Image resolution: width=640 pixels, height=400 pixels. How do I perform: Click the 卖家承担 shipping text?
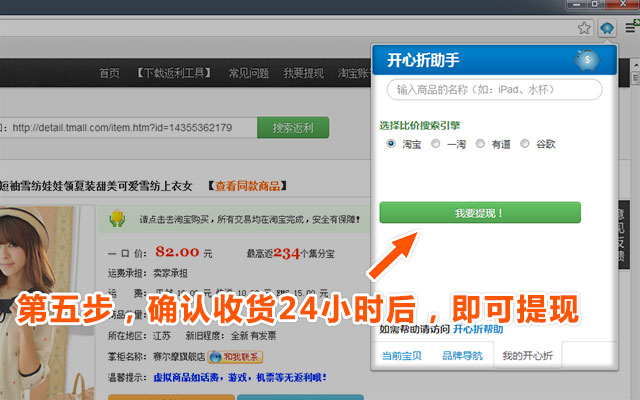coord(170,273)
